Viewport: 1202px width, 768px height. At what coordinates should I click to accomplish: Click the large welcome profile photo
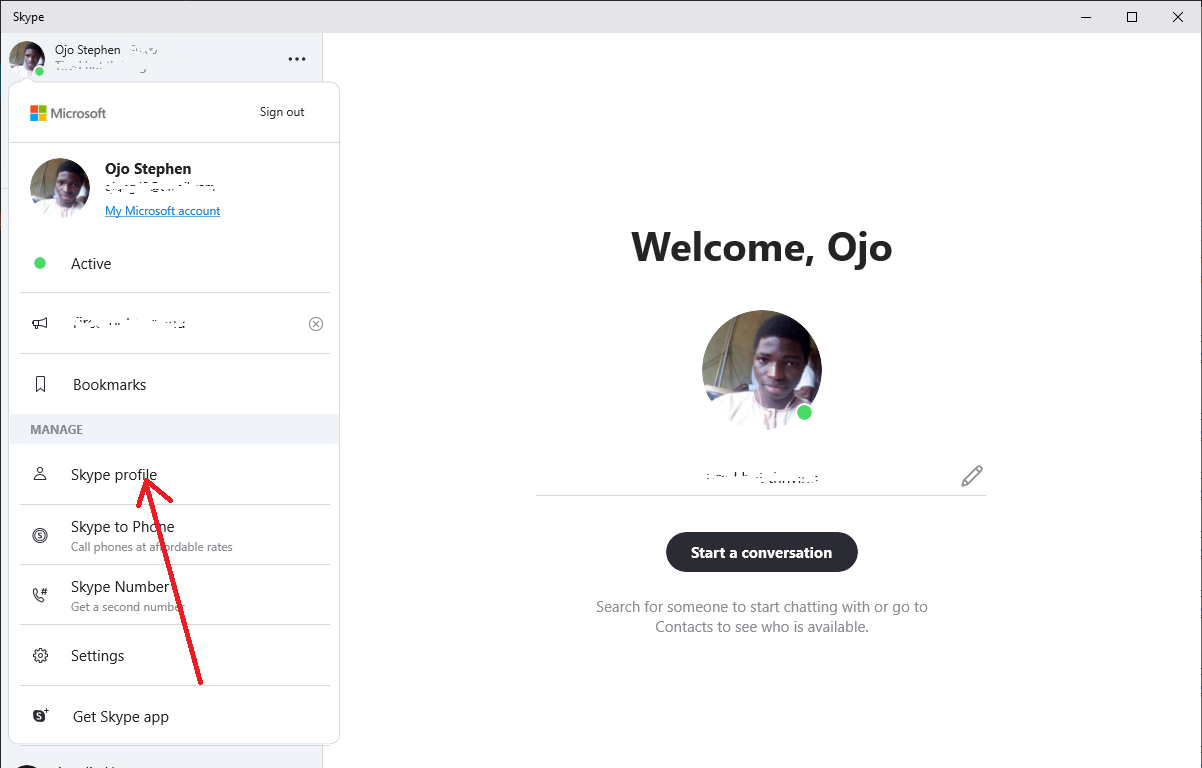click(x=762, y=370)
